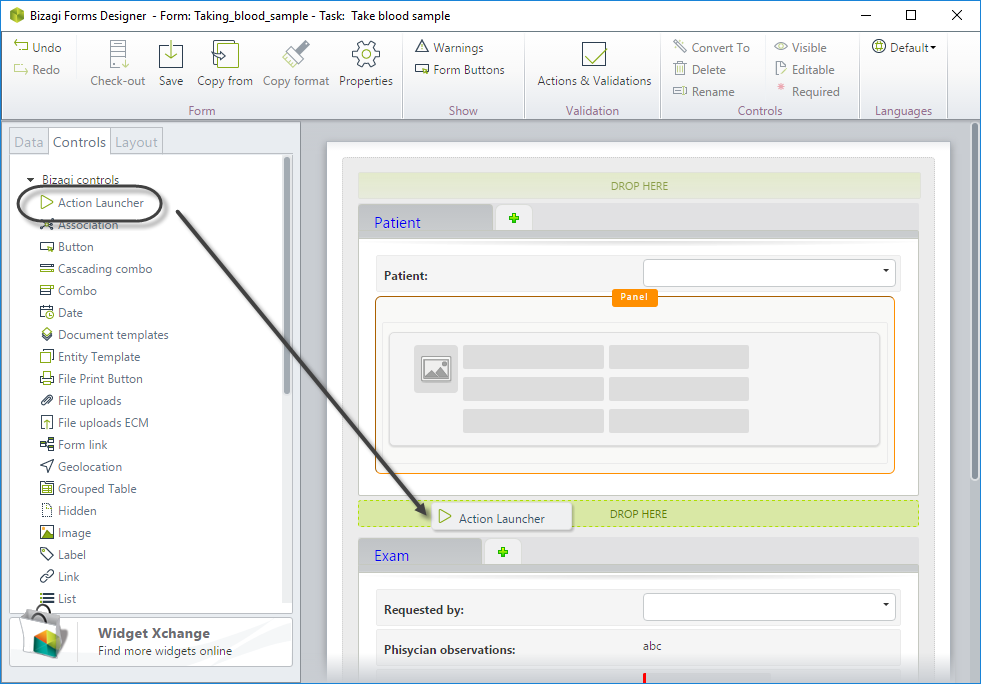
Task: Switch to the Layout tab
Action: pyautogui.click(x=136, y=142)
